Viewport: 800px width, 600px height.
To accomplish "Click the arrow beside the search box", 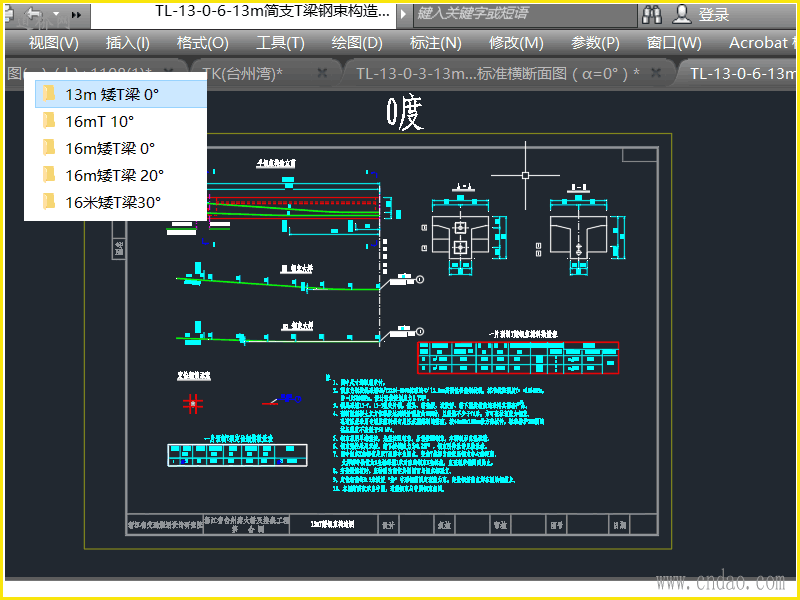I will [x=403, y=14].
